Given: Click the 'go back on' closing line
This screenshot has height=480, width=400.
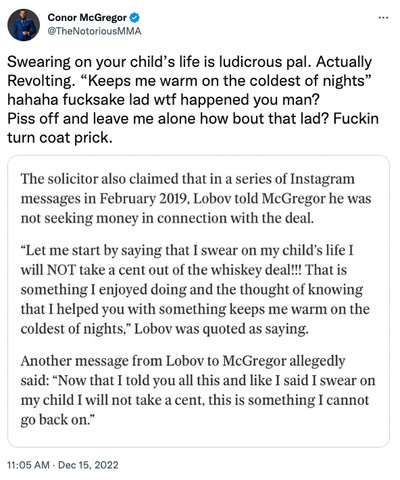Looking at the screenshot, I should (58, 420).
